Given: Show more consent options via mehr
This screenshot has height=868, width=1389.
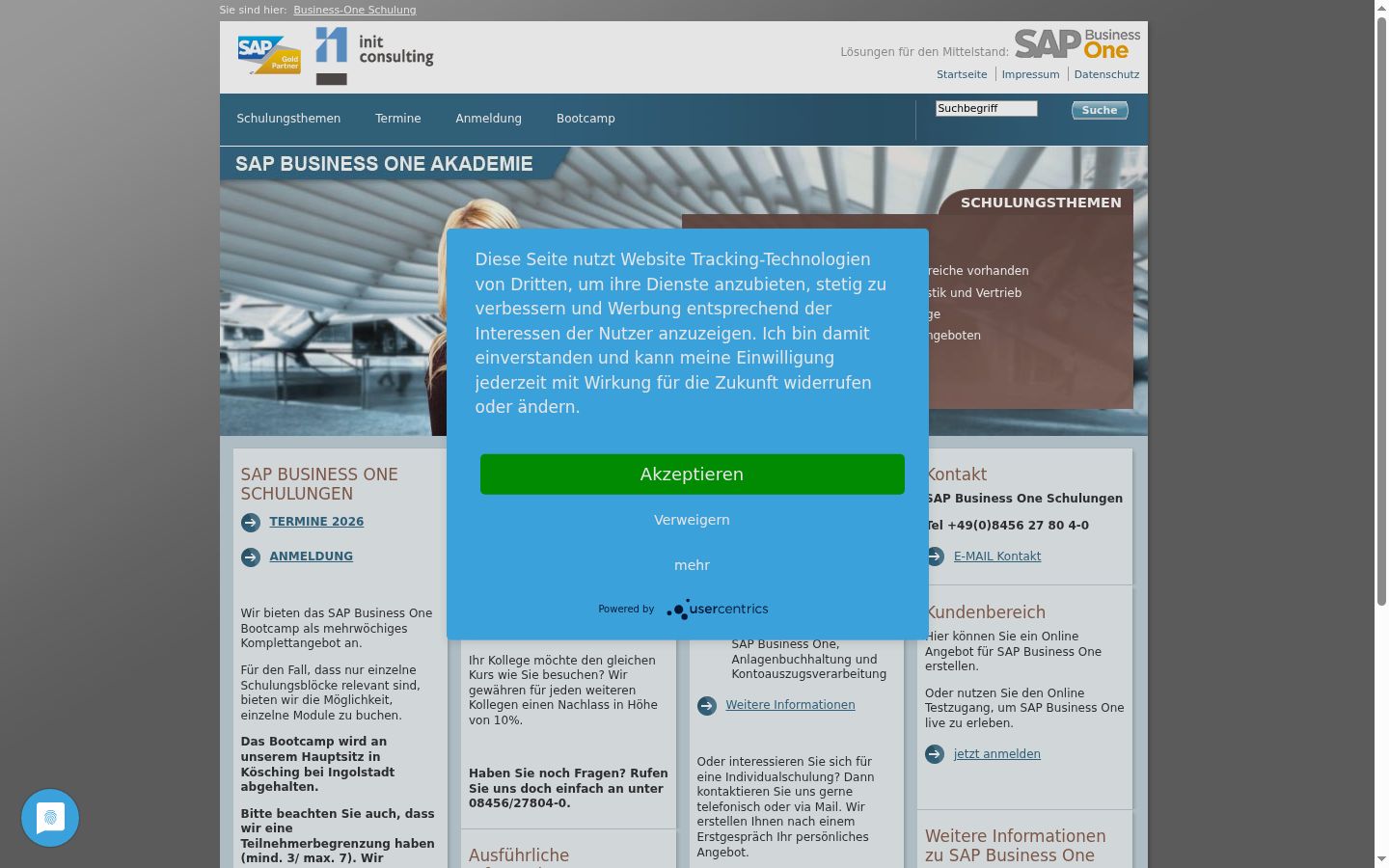Looking at the screenshot, I should pos(693,565).
